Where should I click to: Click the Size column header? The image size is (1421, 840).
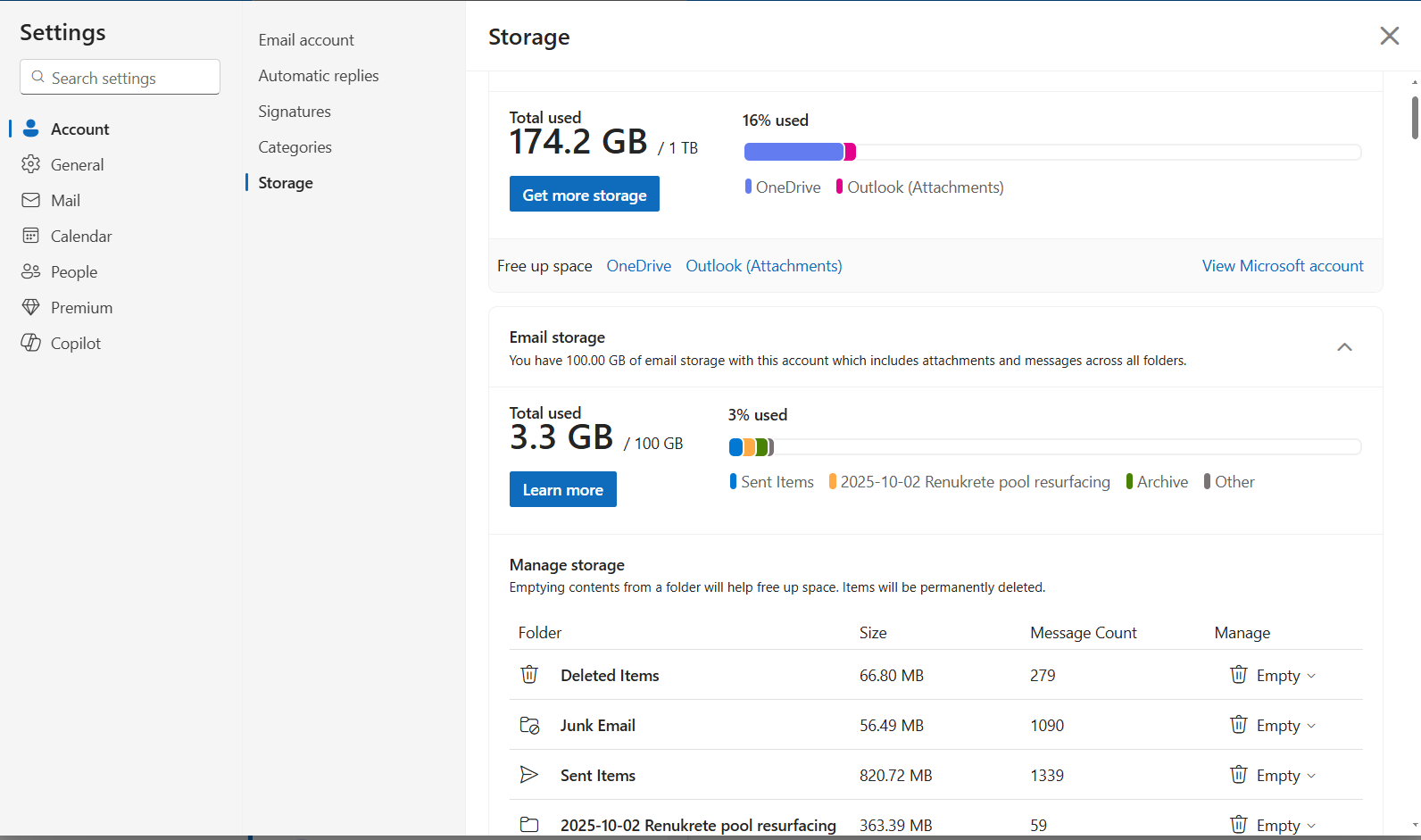coord(873,633)
